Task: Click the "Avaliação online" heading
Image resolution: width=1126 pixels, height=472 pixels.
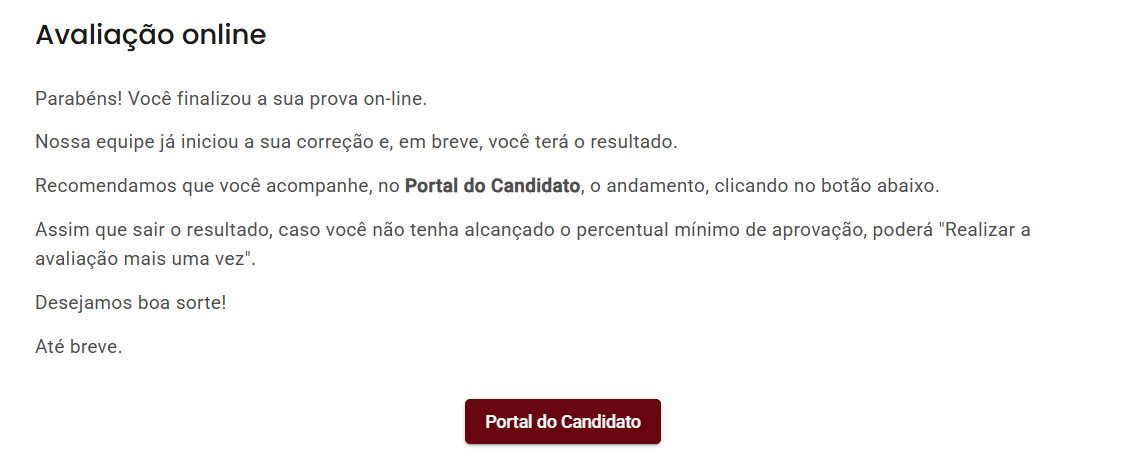Action: [x=151, y=35]
